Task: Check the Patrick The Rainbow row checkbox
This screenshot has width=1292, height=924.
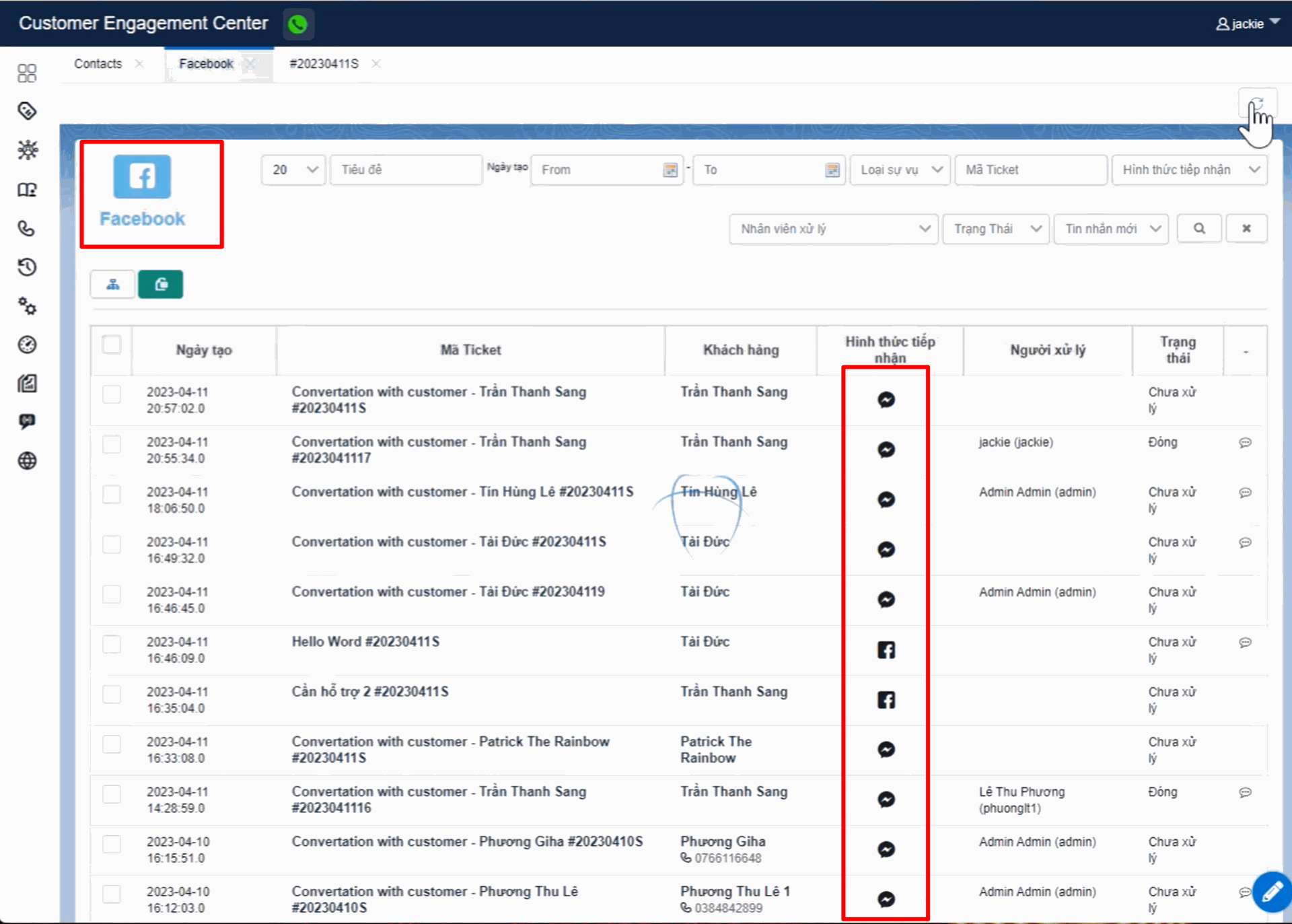Action: point(112,744)
